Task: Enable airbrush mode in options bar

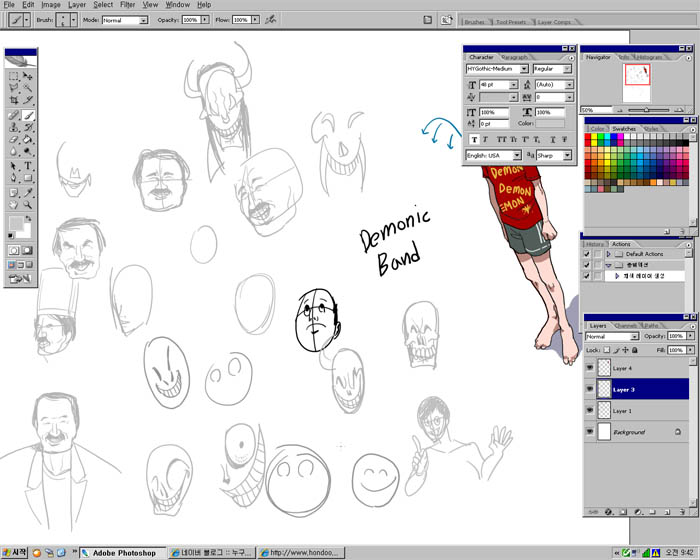Action: tap(271, 20)
